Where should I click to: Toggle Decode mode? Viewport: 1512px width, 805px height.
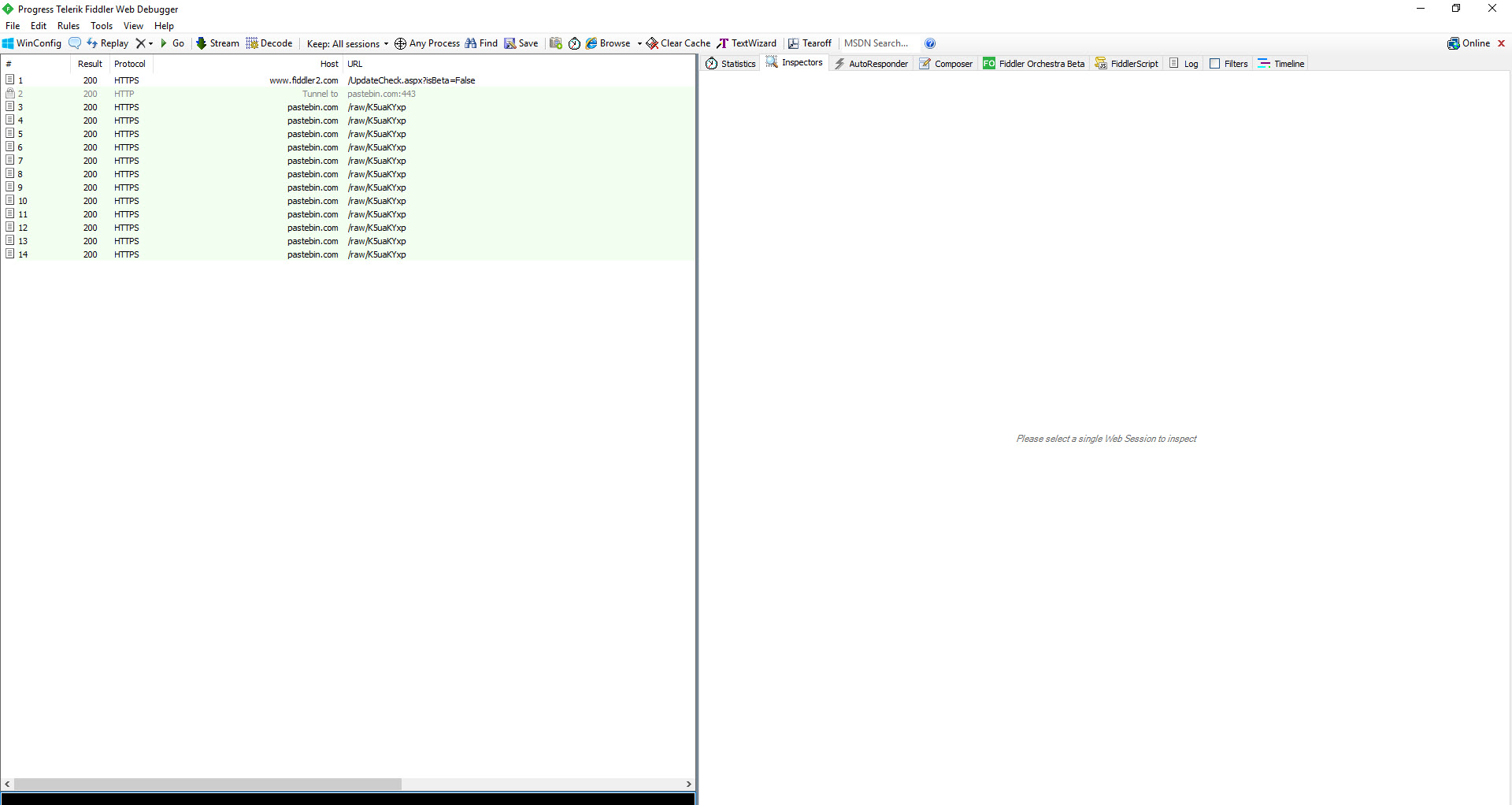point(269,43)
